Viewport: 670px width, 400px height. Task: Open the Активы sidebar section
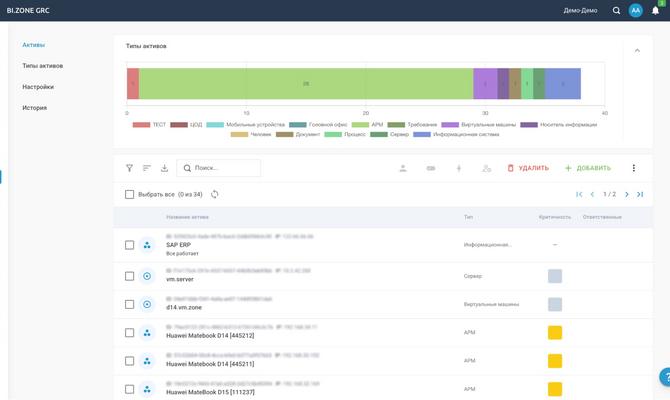point(34,45)
